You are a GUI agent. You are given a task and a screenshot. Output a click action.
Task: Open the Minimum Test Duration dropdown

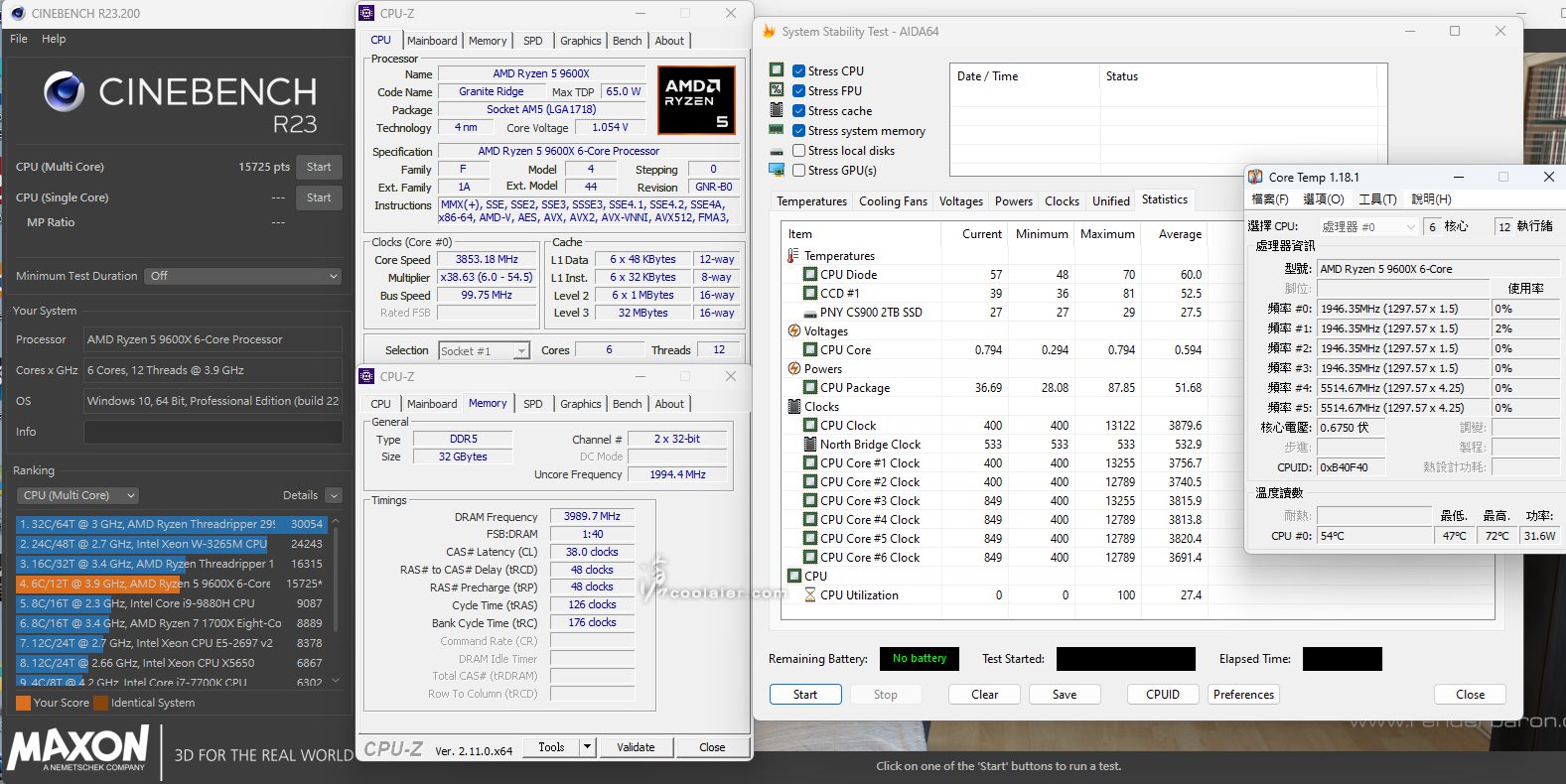(x=243, y=276)
